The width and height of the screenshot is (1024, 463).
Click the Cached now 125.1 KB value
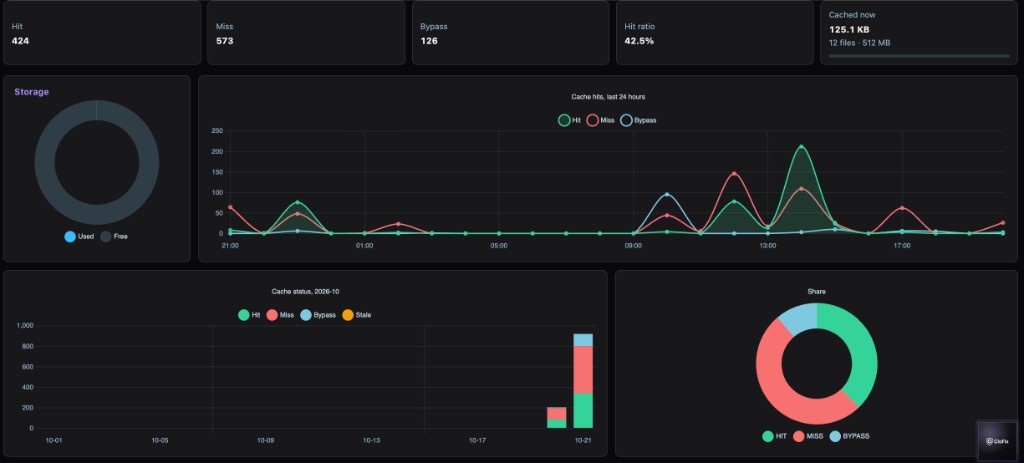click(849, 29)
